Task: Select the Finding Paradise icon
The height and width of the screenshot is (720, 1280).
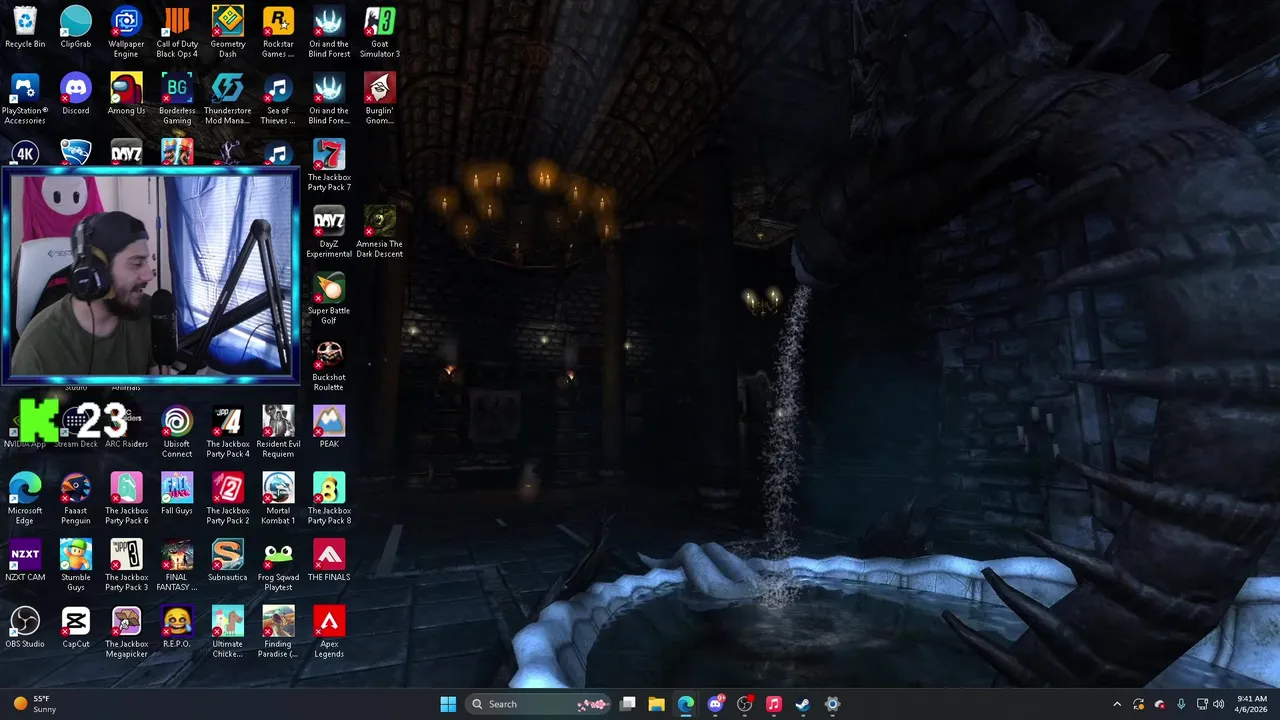Action: point(278,632)
